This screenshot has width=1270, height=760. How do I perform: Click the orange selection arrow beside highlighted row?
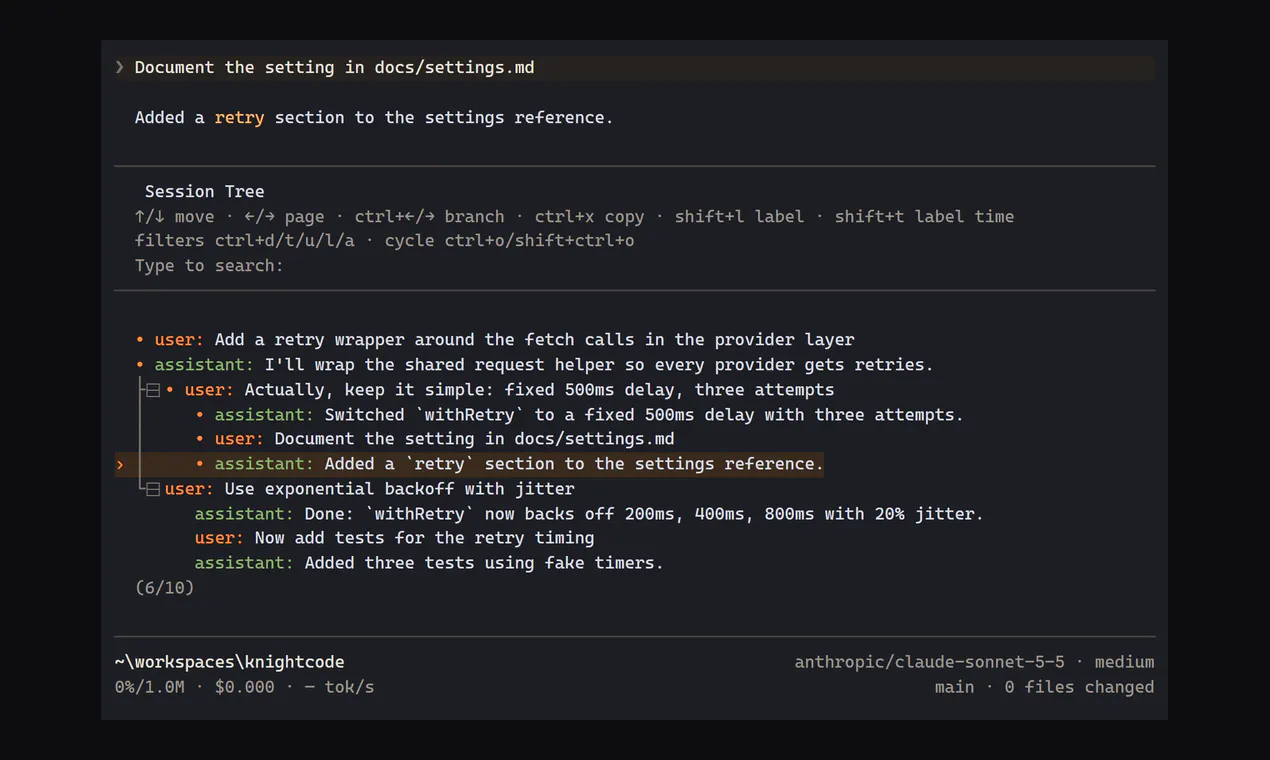[120, 464]
